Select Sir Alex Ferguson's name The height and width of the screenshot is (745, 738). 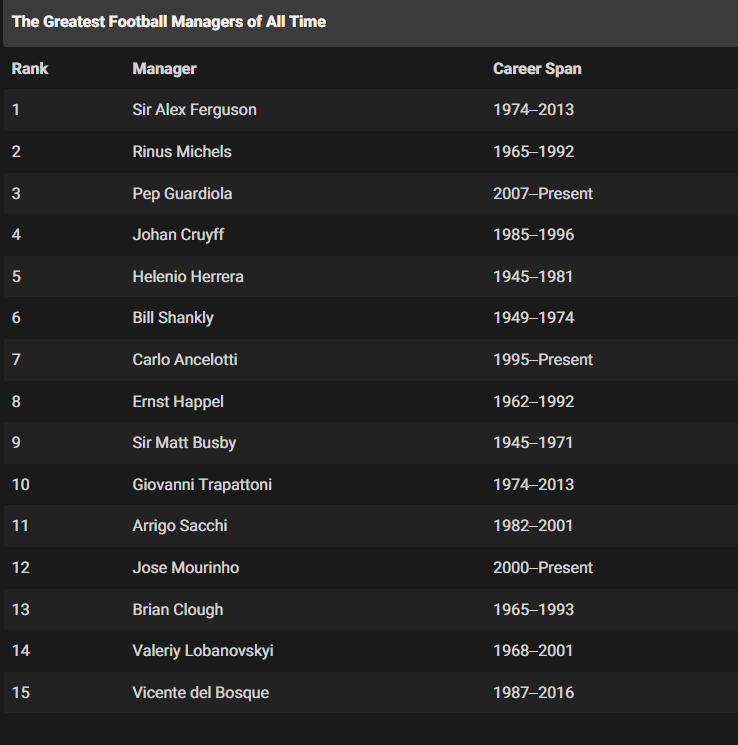coord(194,110)
